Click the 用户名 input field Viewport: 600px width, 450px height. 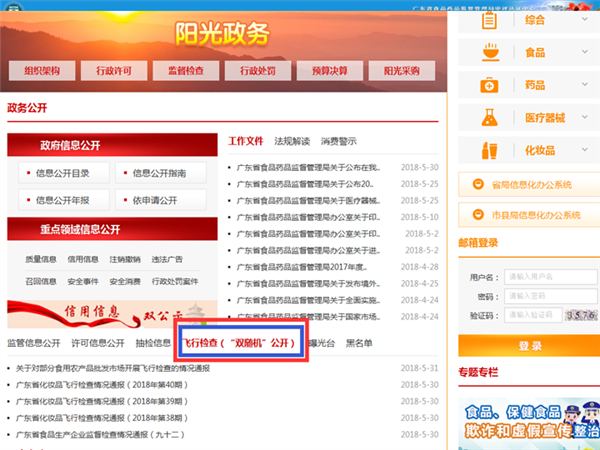point(544,277)
